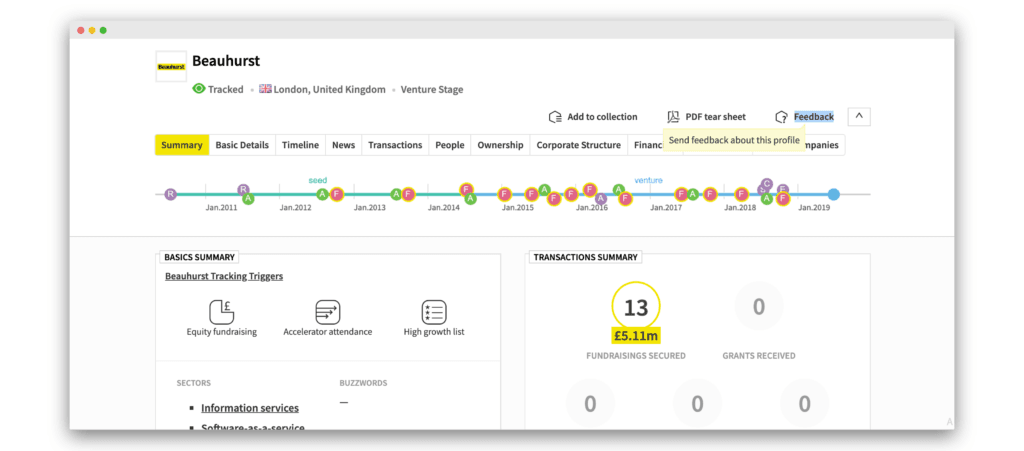The image size is (1024, 451).
Task: Select the Corporate Structure tab
Action: point(579,145)
